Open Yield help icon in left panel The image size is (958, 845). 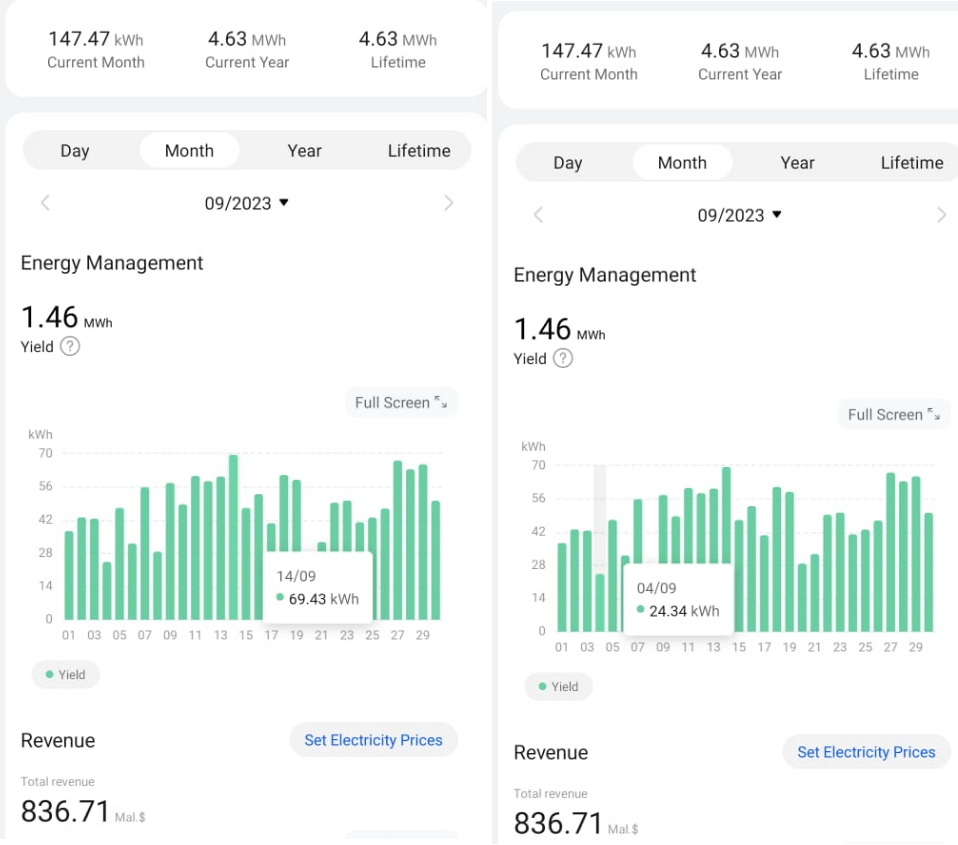[70, 346]
